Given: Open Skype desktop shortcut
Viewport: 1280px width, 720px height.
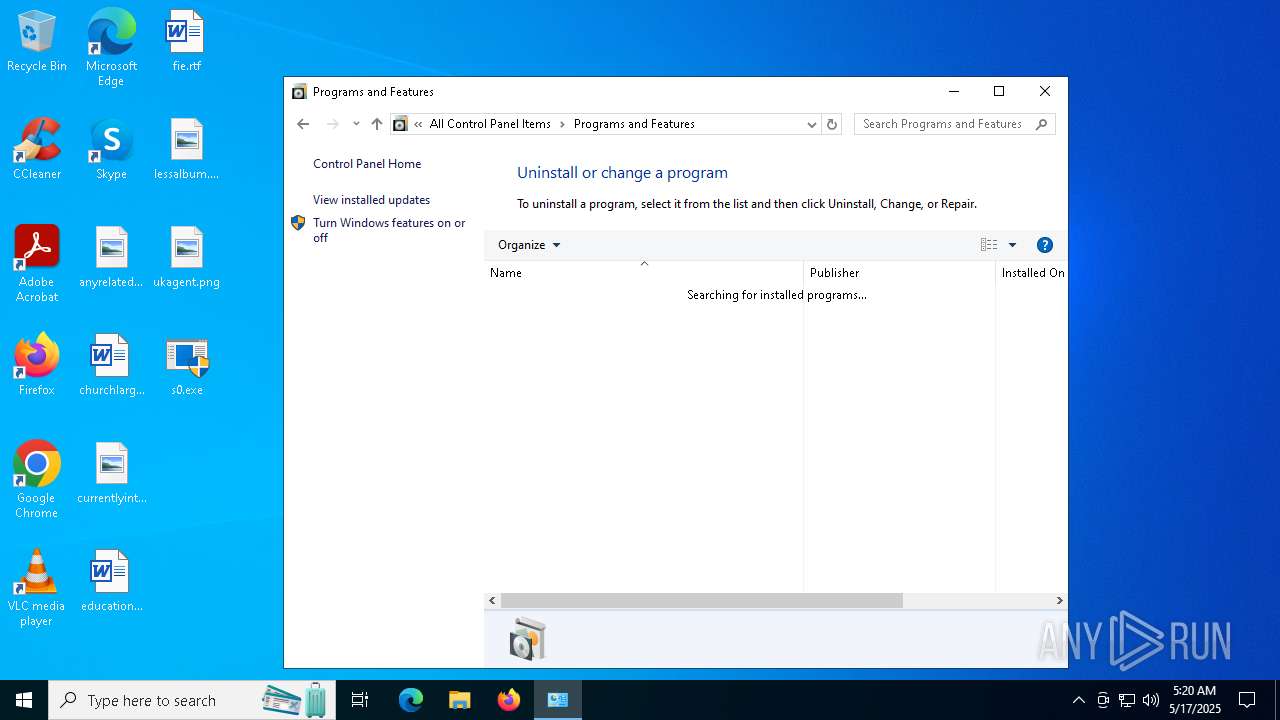Looking at the screenshot, I should click(111, 150).
